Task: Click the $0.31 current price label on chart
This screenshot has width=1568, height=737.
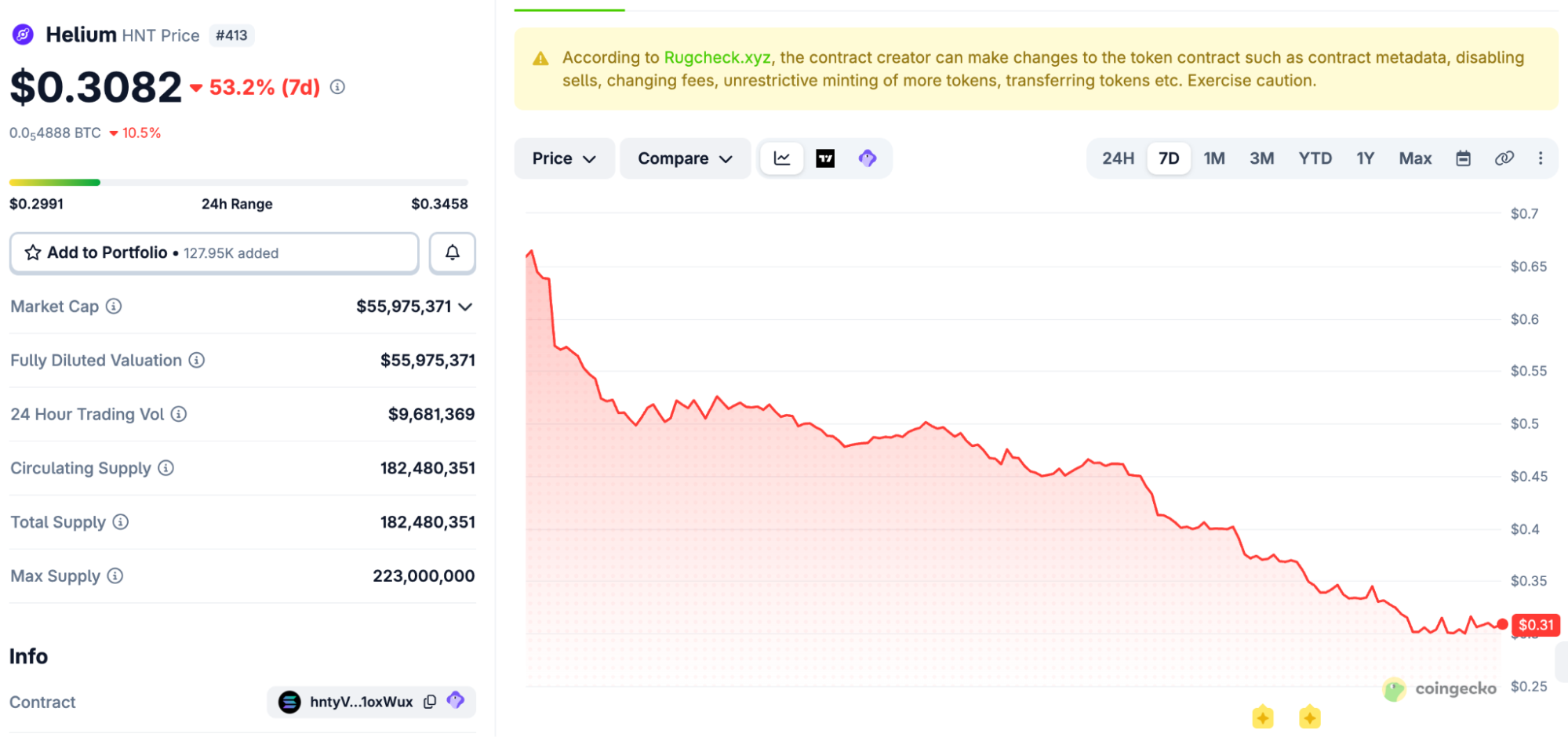Action: (x=1536, y=625)
